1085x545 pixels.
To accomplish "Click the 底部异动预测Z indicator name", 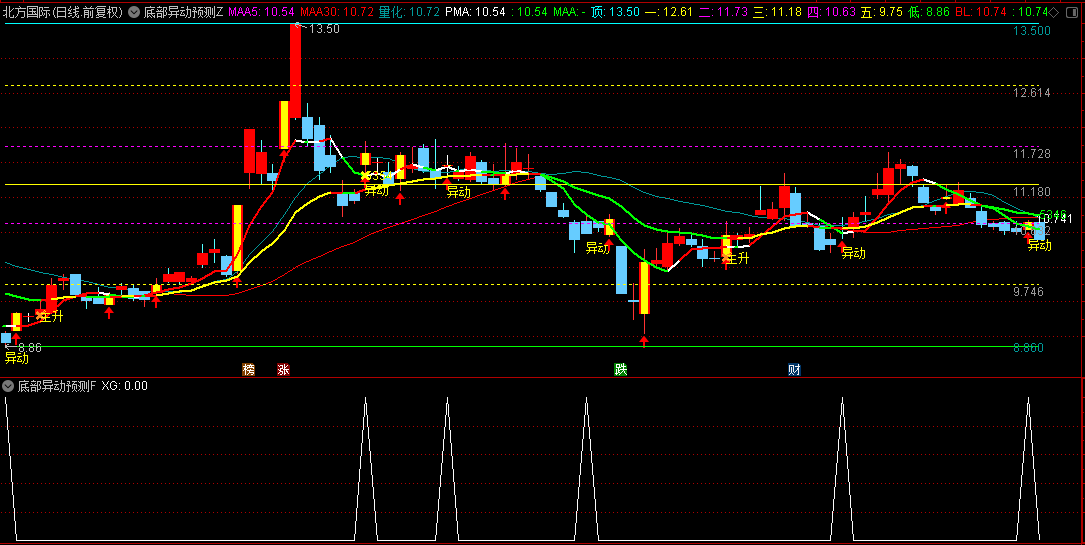I will (183, 12).
